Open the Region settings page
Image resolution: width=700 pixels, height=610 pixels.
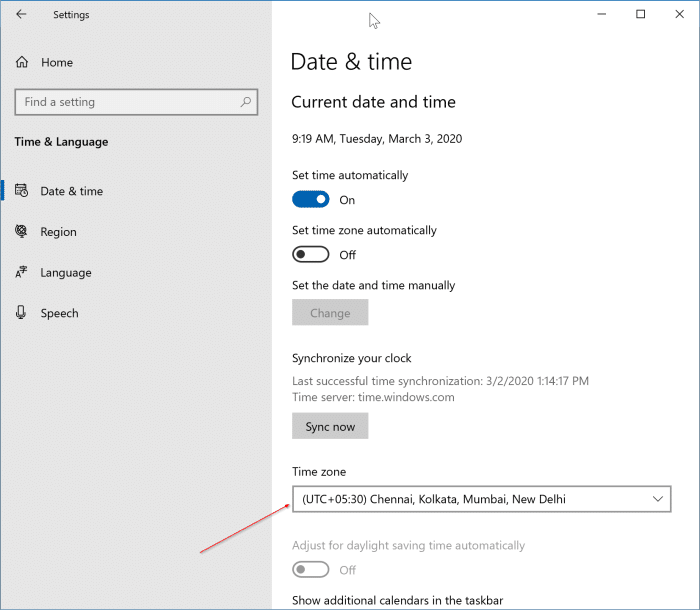click(58, 232)
